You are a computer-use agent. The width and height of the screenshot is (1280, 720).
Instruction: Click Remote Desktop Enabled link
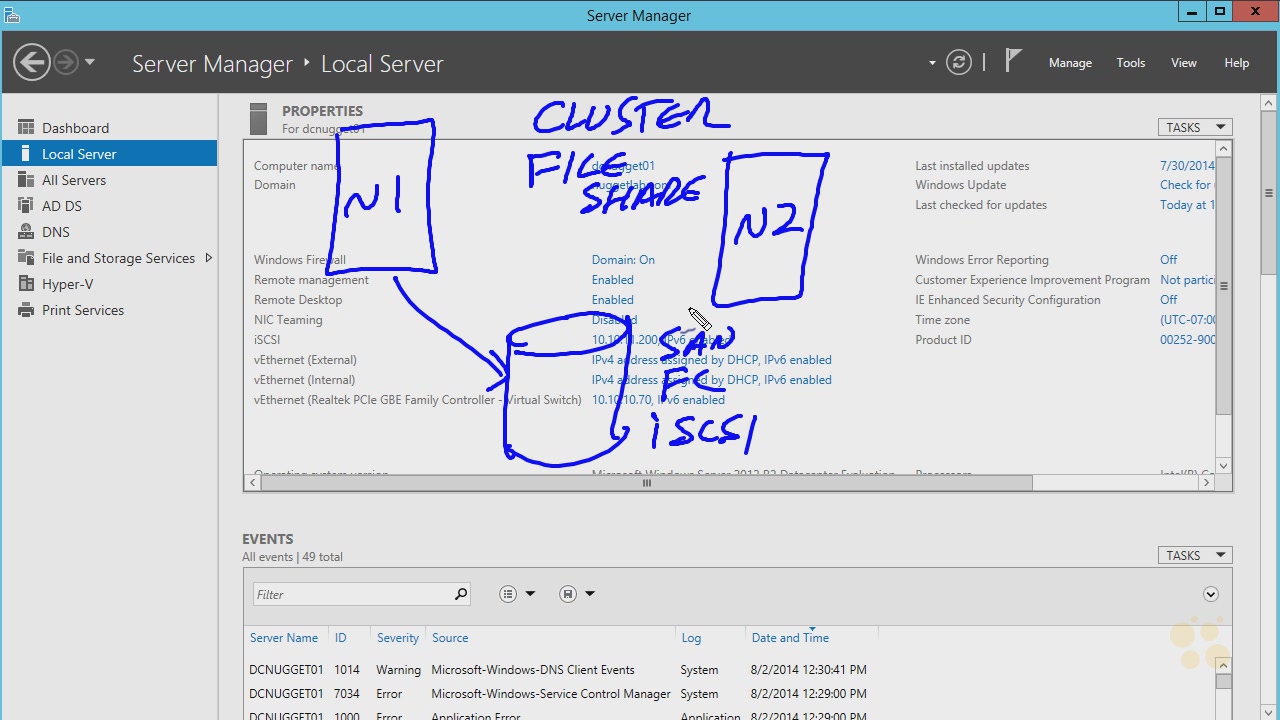click(612, 300)
